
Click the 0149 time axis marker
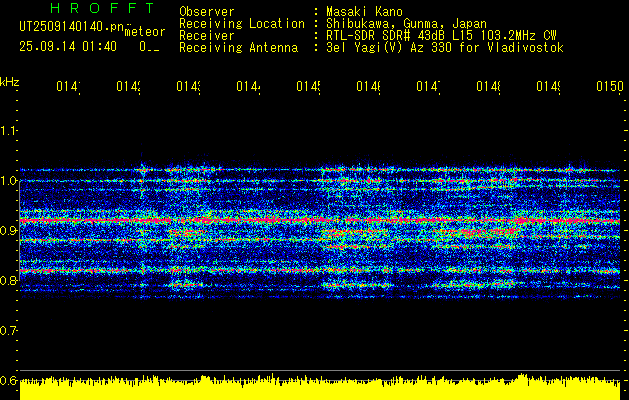[549, 86]
